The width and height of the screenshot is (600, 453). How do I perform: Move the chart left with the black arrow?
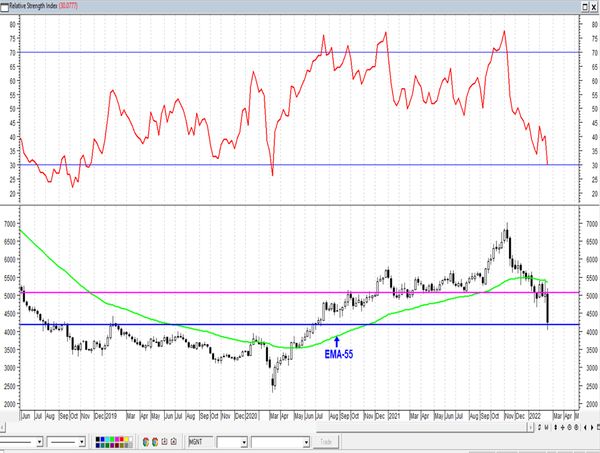tap(585, 427)
